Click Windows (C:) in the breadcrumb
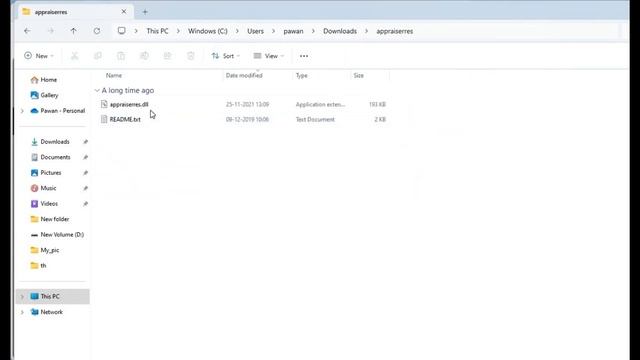This screenshot has height=360, width=640. point(208,31)
